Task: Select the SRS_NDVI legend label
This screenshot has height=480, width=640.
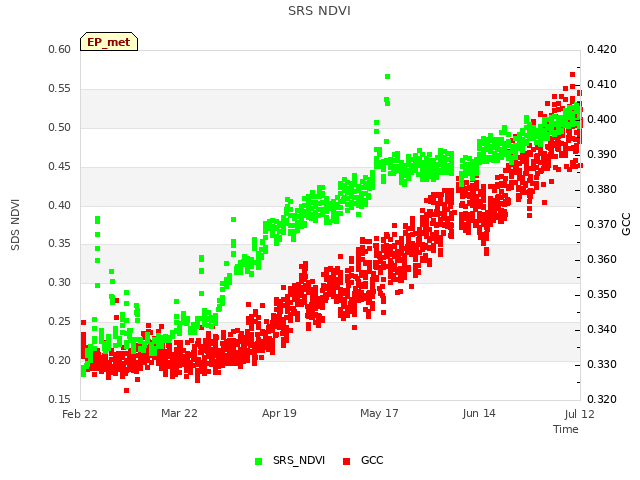Action: click(299, 460)
